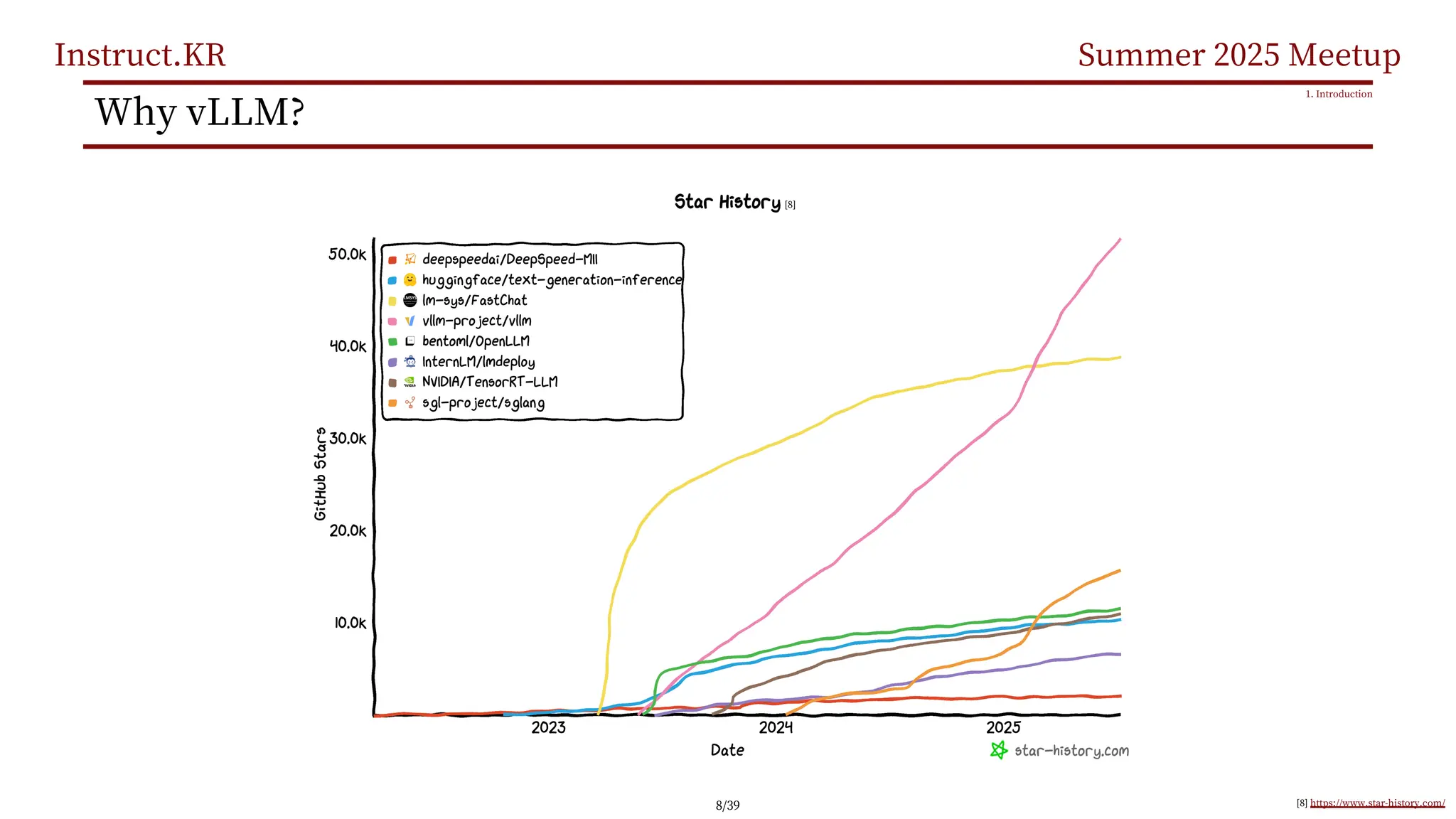
Task: Click the DeepSpeed-MII legend icon
Action: coord(410,259)
